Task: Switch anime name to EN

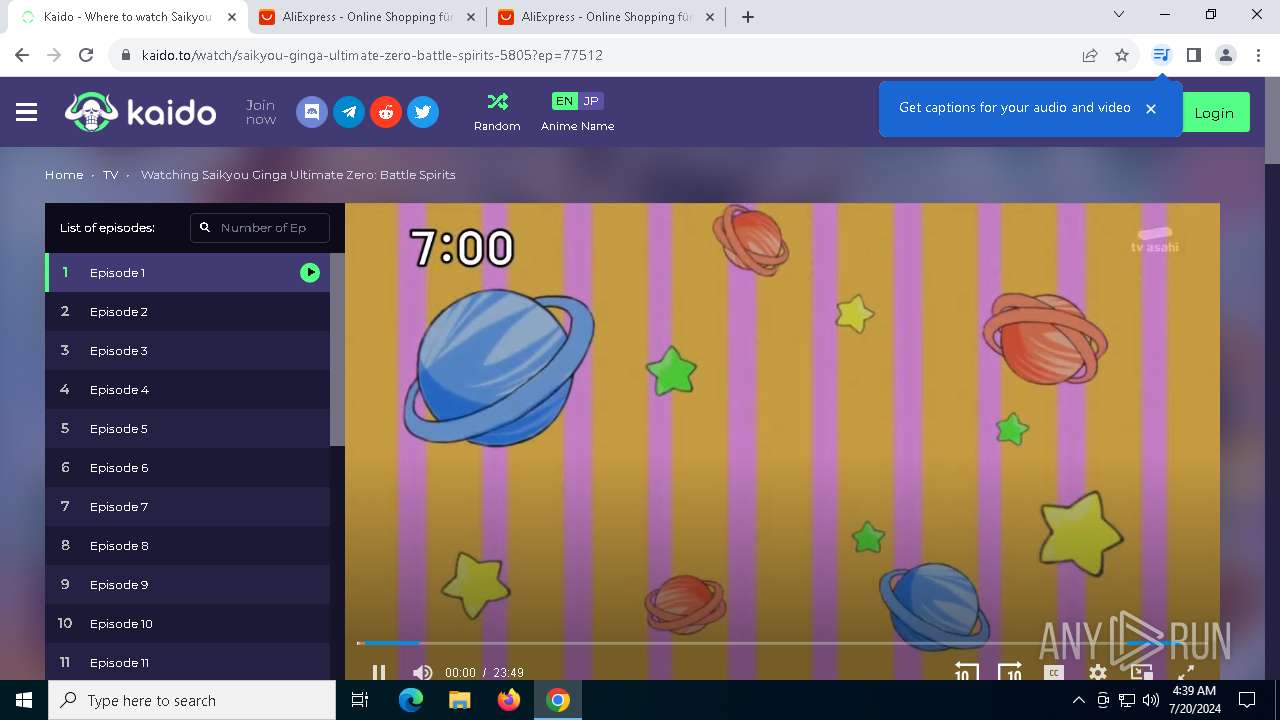Action: click(x=565, y=101)
